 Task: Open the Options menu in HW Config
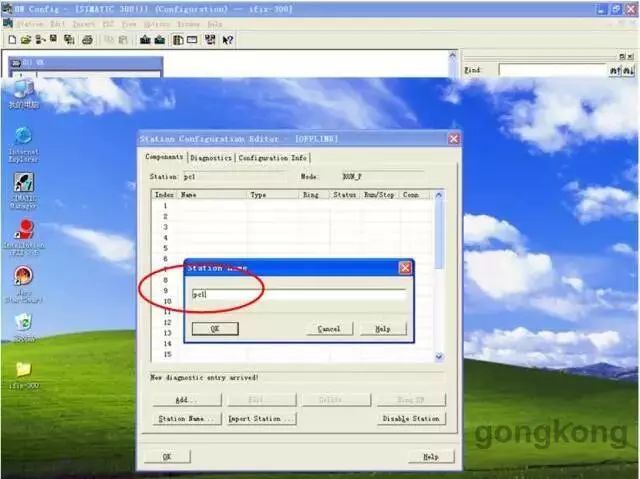(x=157, y=23)
